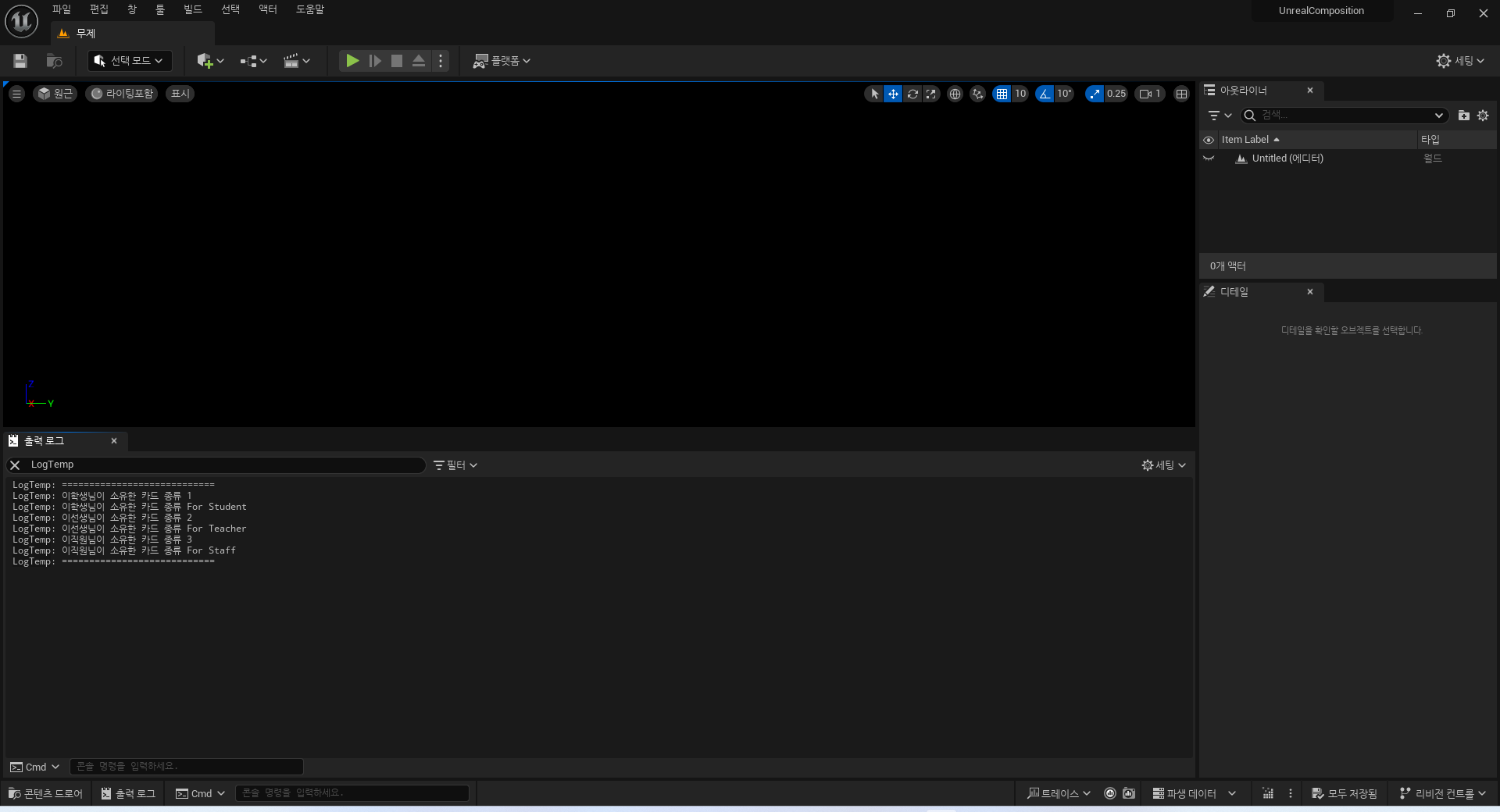Open the 리비전 컨트롤 status bar dropdown
Screen dimensions: 1500x812
(1443, 794)
